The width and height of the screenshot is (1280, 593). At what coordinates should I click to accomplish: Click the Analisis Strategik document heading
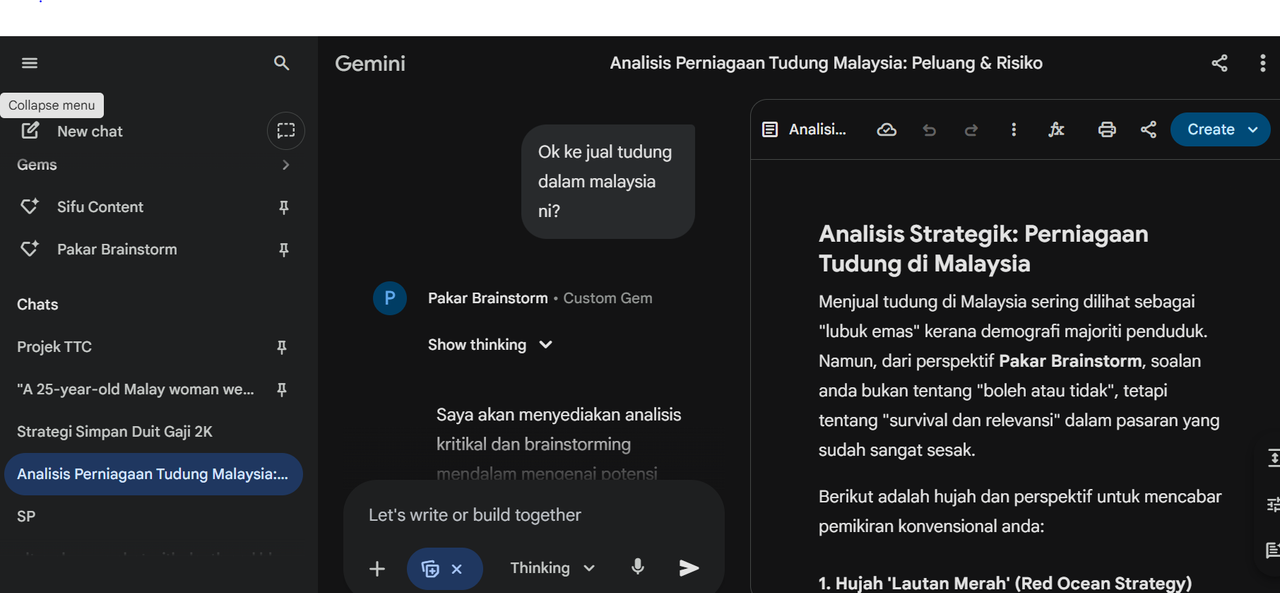(983, 249)
